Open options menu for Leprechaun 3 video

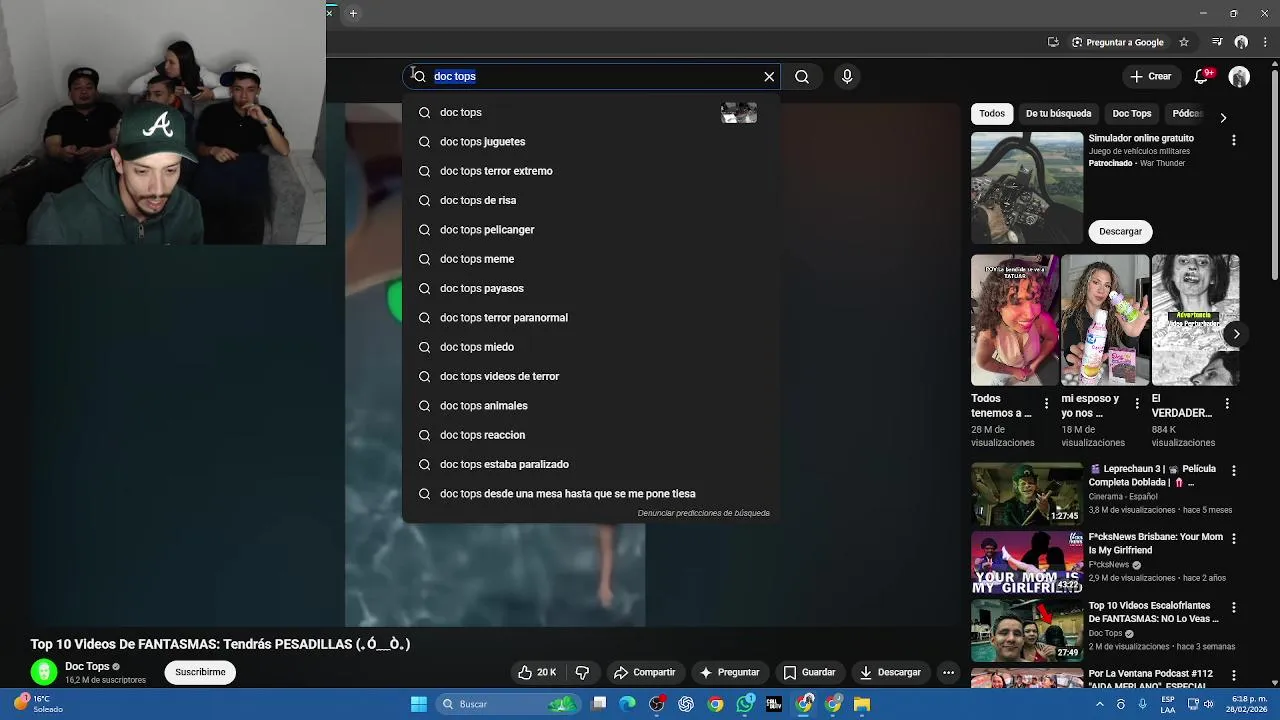tap(1233, 470)
